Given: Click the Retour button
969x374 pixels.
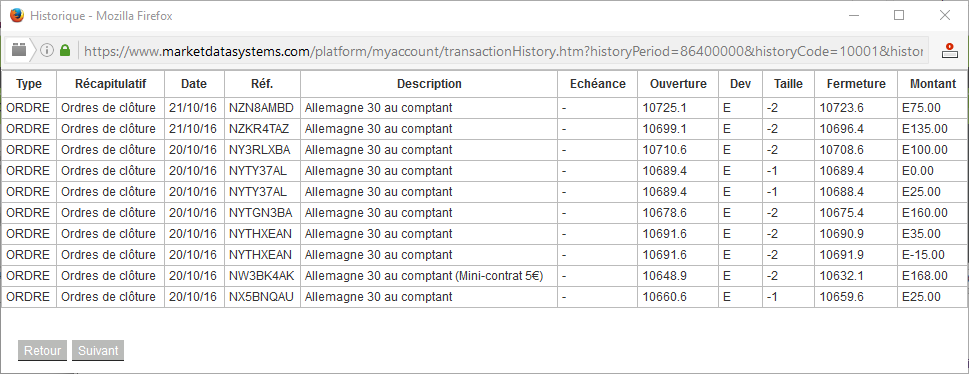Looking at the screenshot, I should point(43,351).
